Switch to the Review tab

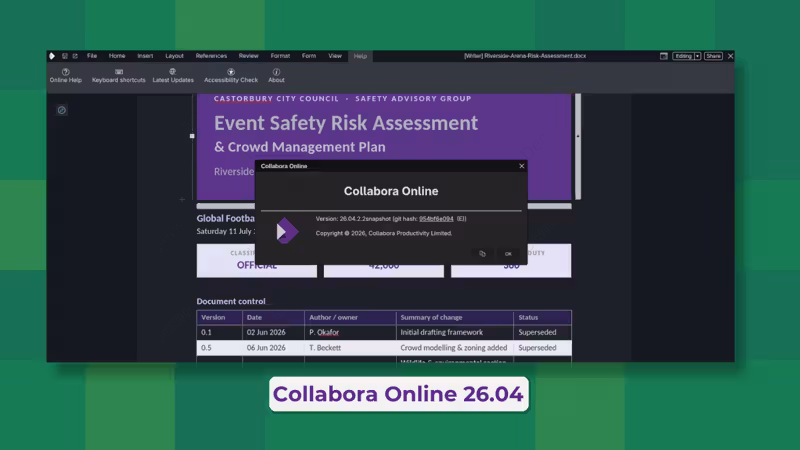pyautogui.click(x=248, y=56)
